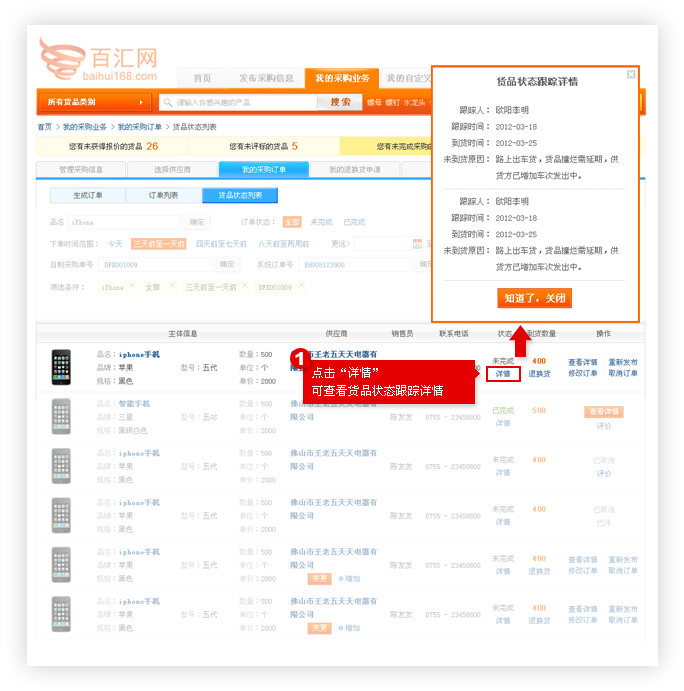Image resolution: width=684 pixels, height=691 pixels.
Task: Select 三天前至一天前 time range
Action: click(x=159, y=243)
